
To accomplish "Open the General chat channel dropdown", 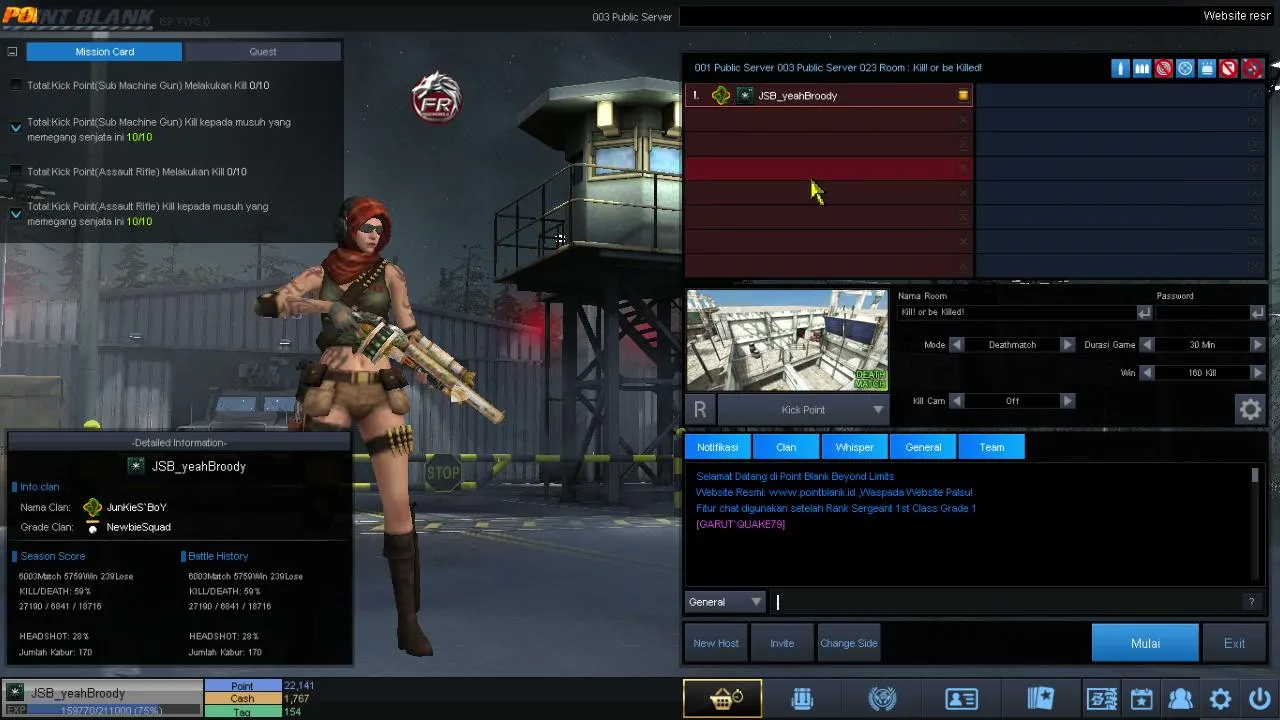I will (x=725, y=601).
